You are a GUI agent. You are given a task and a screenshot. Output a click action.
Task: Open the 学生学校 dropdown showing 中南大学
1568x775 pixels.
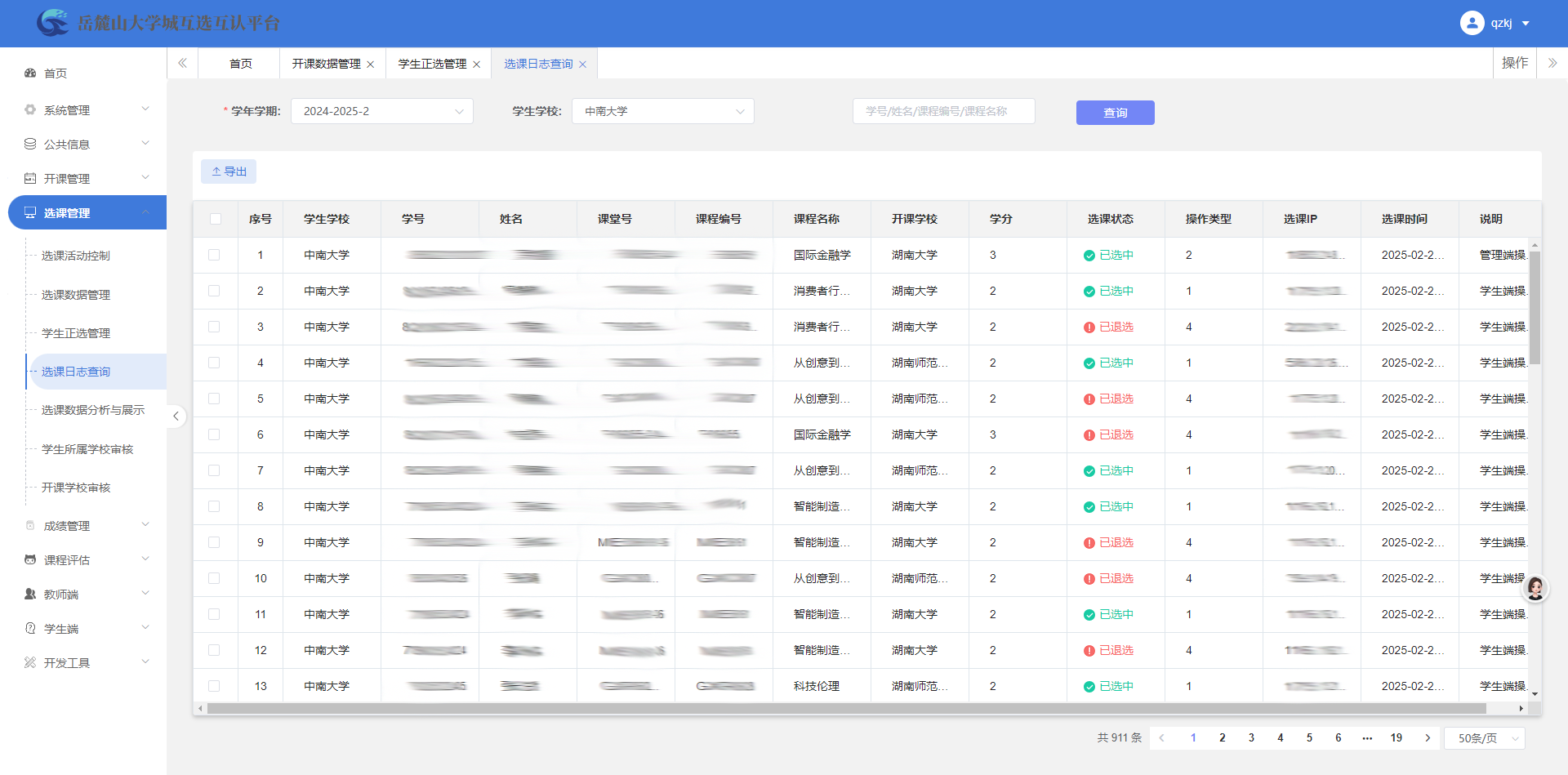pos(662,112)
